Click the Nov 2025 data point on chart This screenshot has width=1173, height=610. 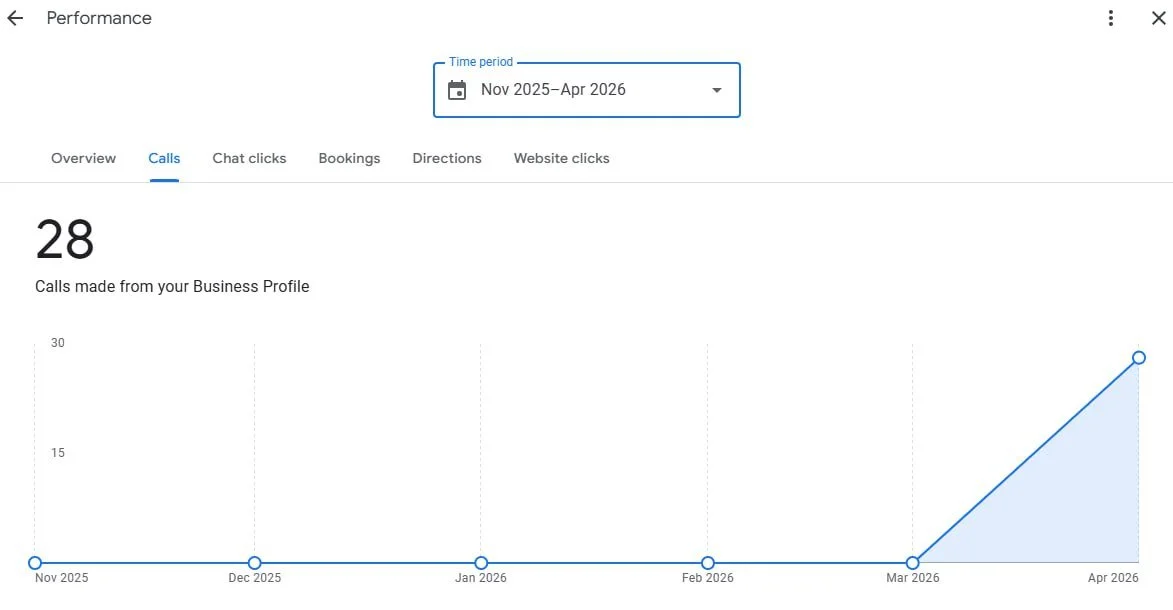(34, 563)
